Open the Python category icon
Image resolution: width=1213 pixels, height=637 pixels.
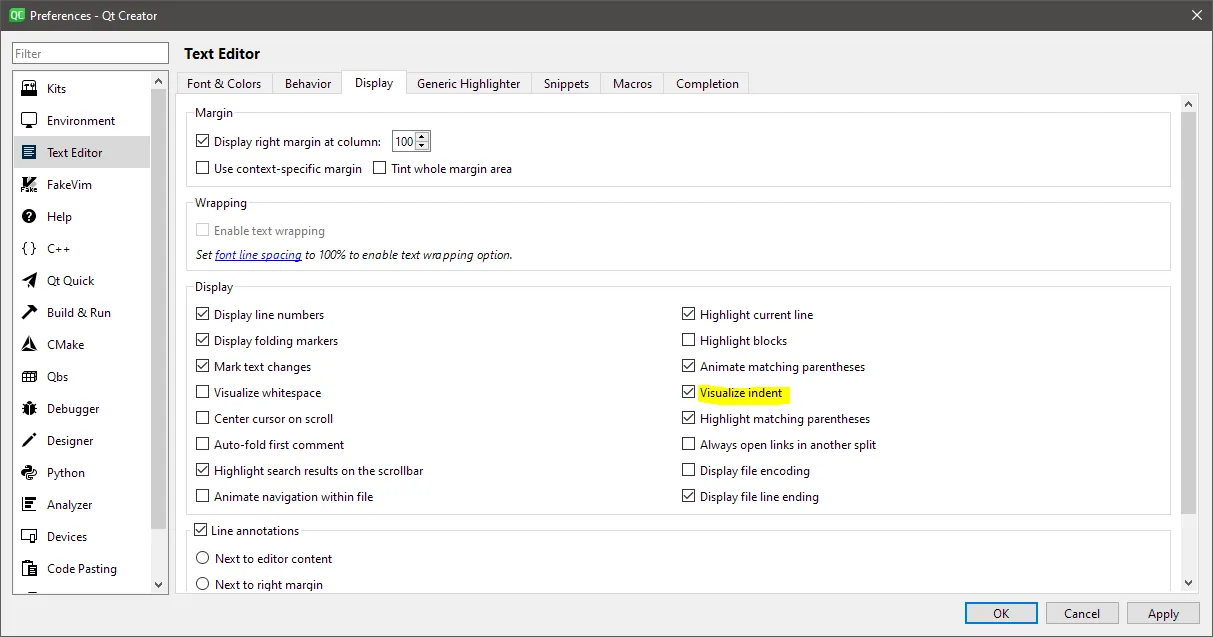click(x=29, y=472)
